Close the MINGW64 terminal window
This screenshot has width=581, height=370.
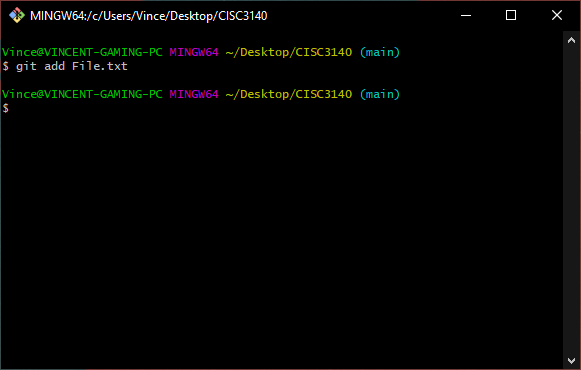(x=557, y=16)
